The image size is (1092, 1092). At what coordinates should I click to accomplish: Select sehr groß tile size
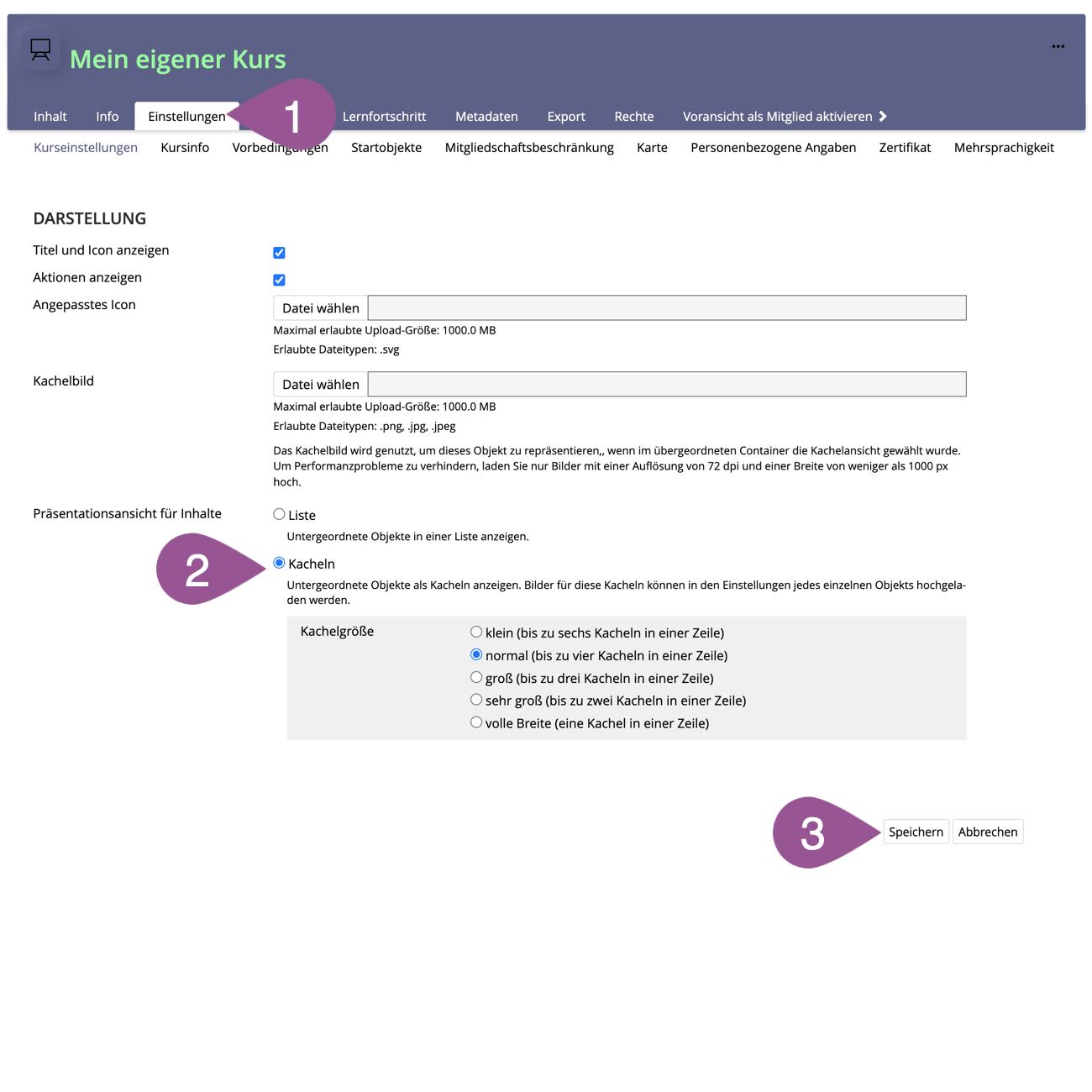(x=476, y=700)
